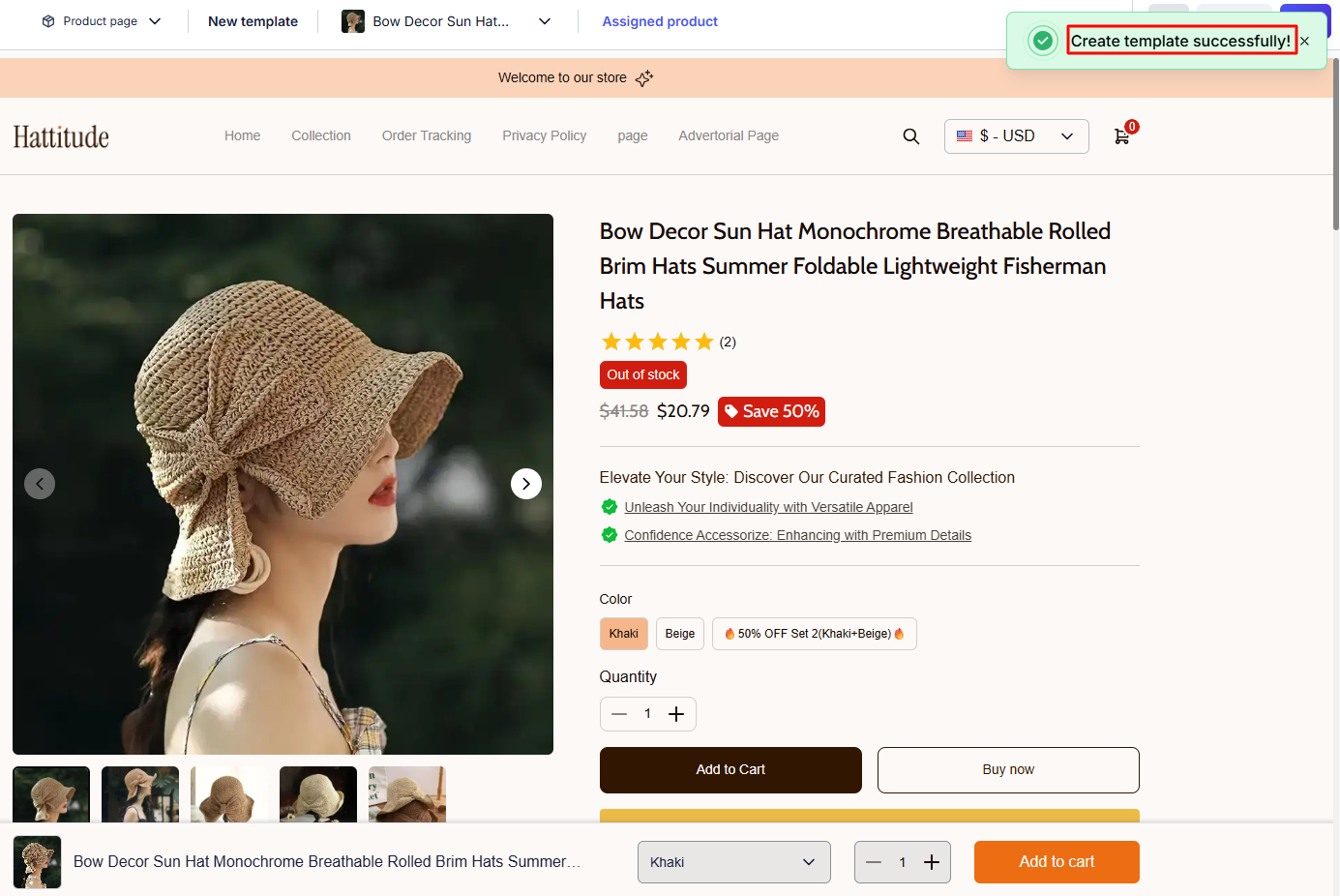The height and width of the screenshot is (896, 1340).
Task: Open the Bow Decor Sun Hat product selector
Action: tap(446, 21)
